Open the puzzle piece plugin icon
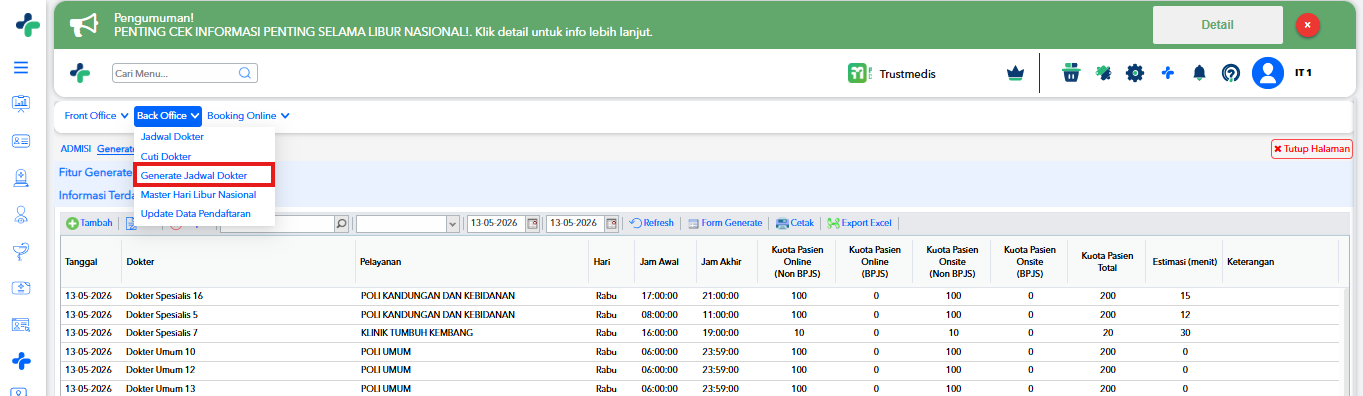The image size is (1363, 396). point(1103,73)
